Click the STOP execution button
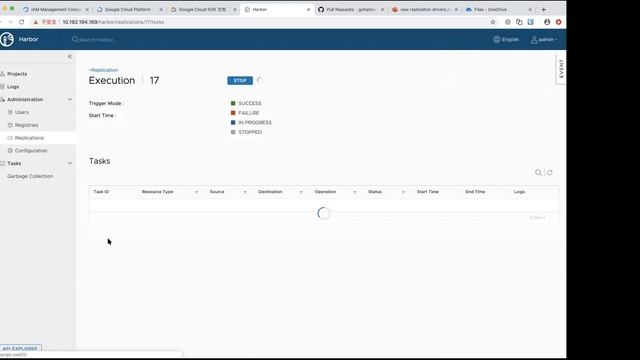The image size is (640, 360). 240,80
